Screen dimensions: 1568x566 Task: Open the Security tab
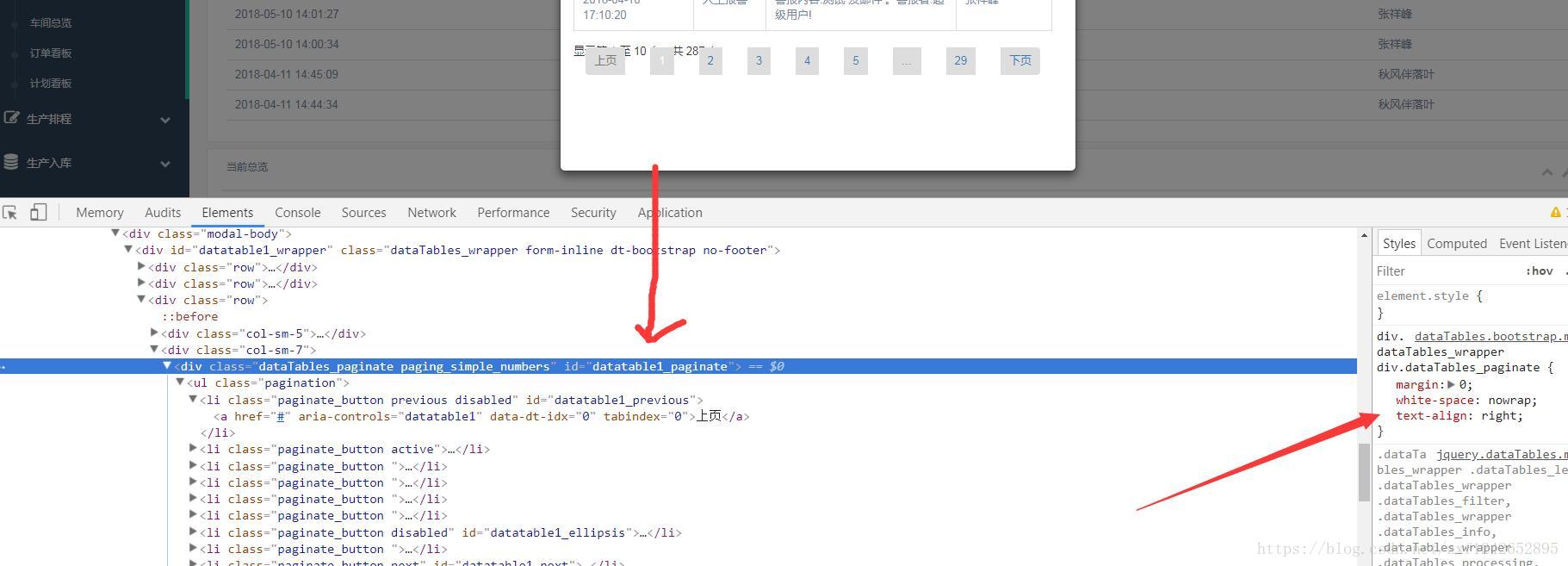(x=593, y=213)
